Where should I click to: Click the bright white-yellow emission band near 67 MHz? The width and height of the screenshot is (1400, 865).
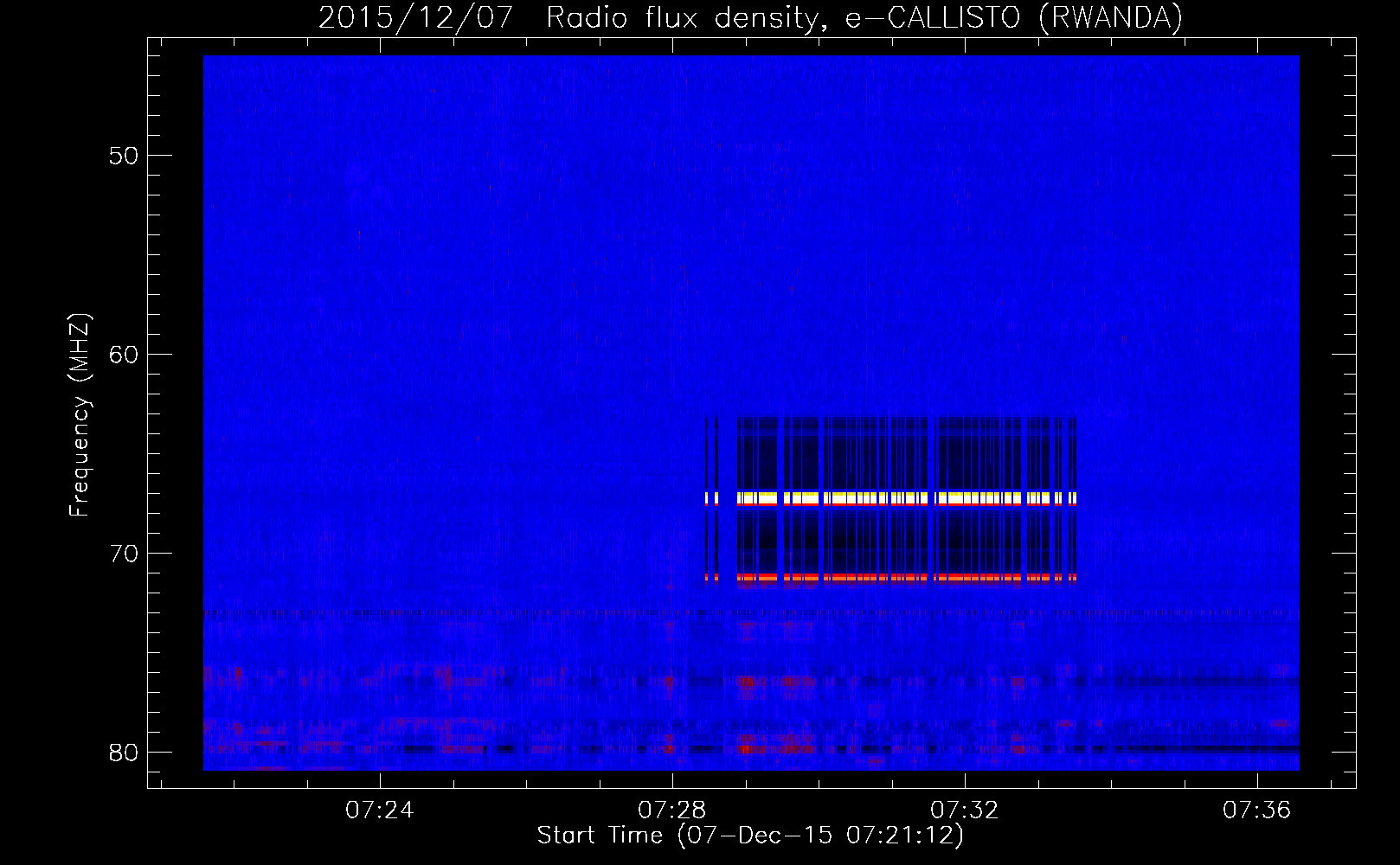pyautogui.click(x=890, y=498)
